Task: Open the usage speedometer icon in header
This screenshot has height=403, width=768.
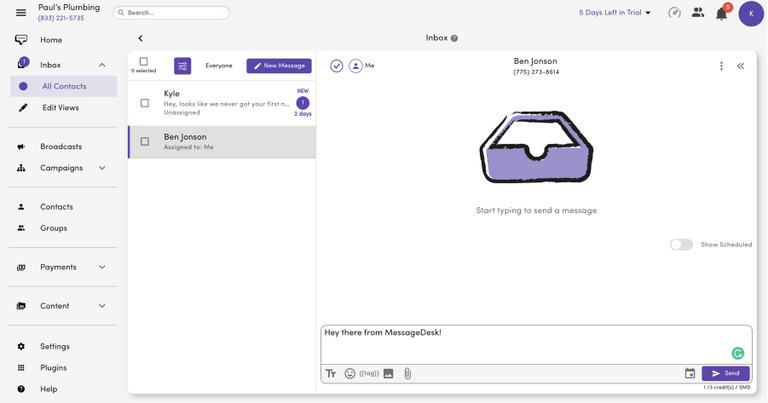Action: 674,13
